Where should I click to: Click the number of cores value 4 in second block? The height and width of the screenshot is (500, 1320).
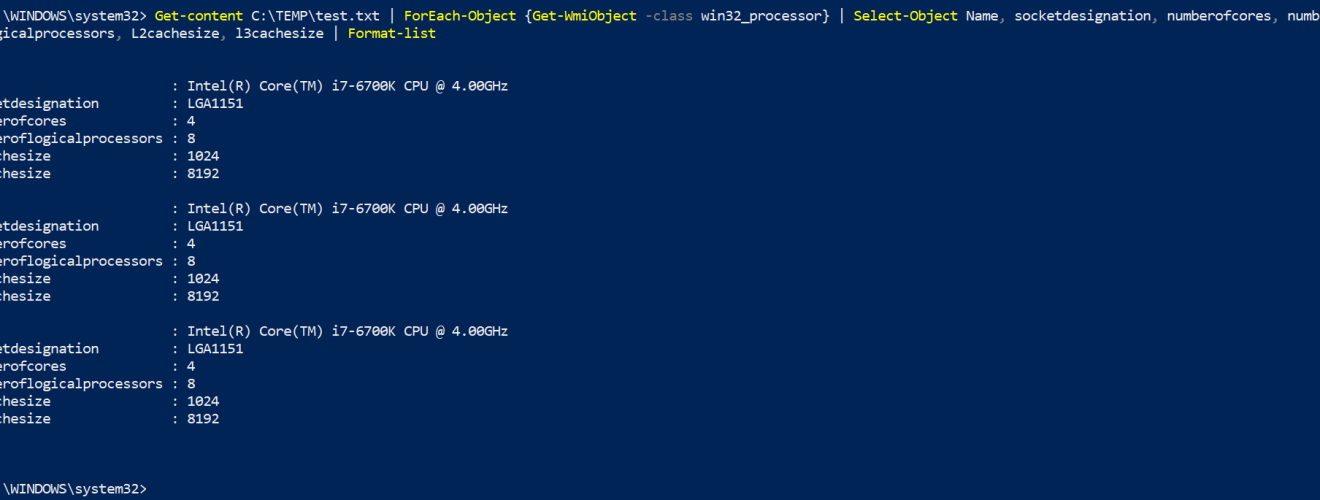(191, 243)
